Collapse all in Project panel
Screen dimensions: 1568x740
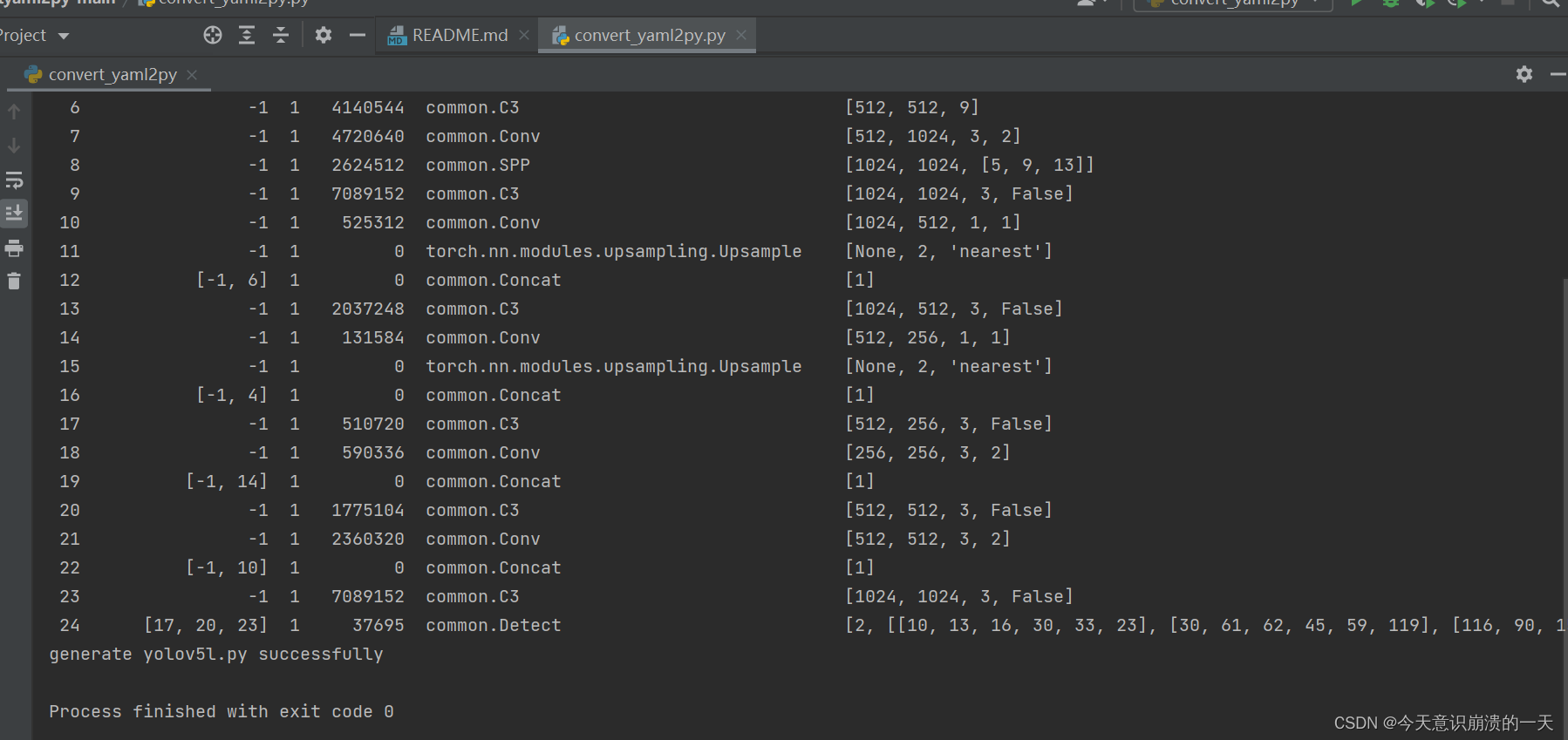tap(281, 35)
